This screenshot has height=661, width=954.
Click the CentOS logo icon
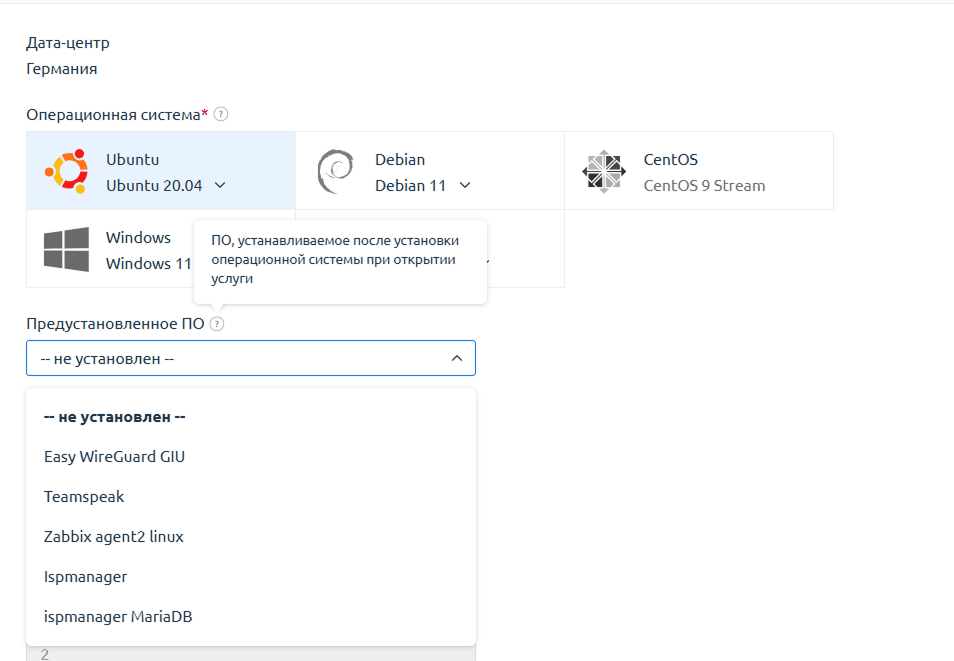tap(604, 172)
